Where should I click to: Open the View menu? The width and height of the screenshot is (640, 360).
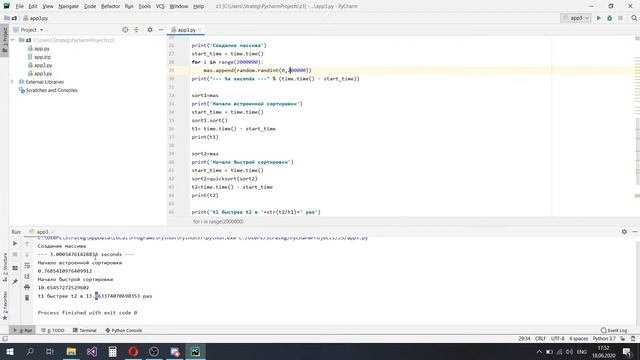click(x=48, y=6)
